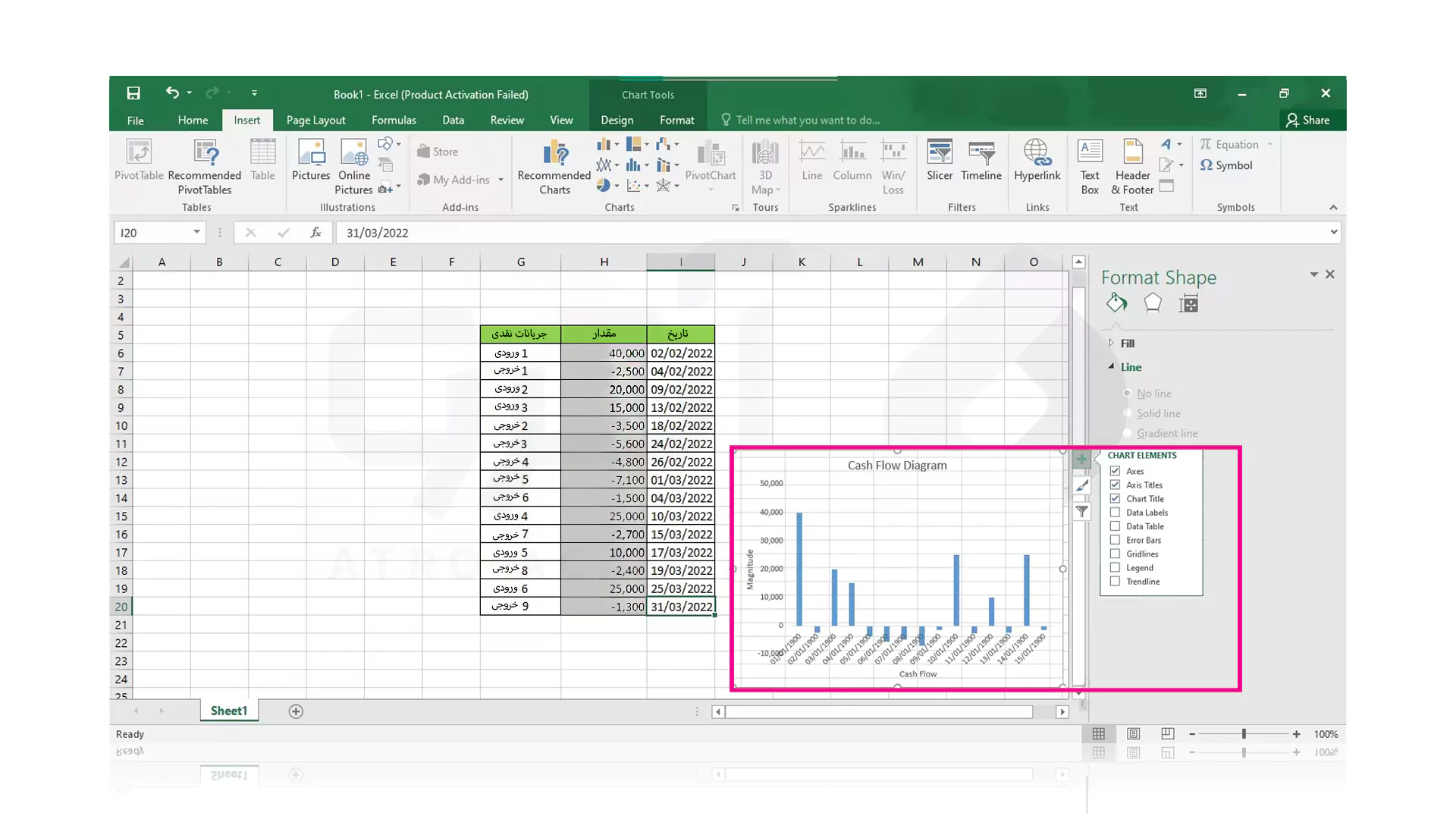Viewport: 1456px width, 819px height.
Task: Open the chart Format tab
Action: (676, 120)
